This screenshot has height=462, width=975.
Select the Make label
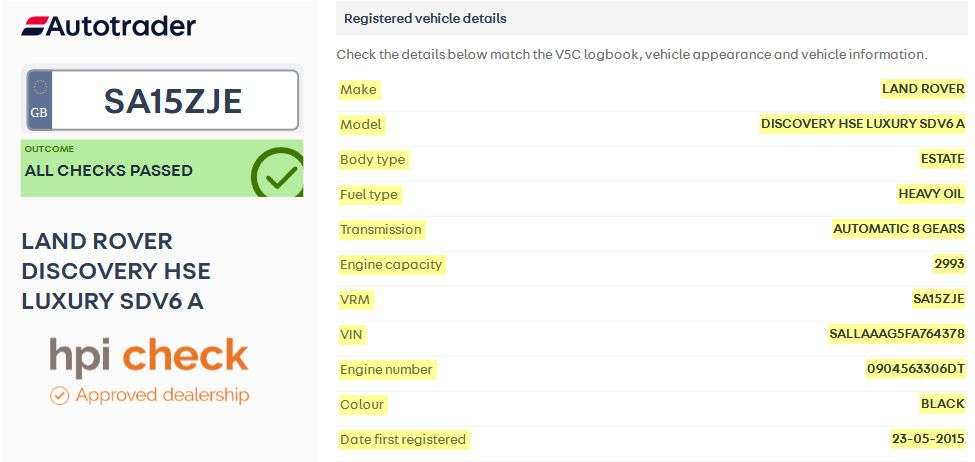[x=358, y=90]
